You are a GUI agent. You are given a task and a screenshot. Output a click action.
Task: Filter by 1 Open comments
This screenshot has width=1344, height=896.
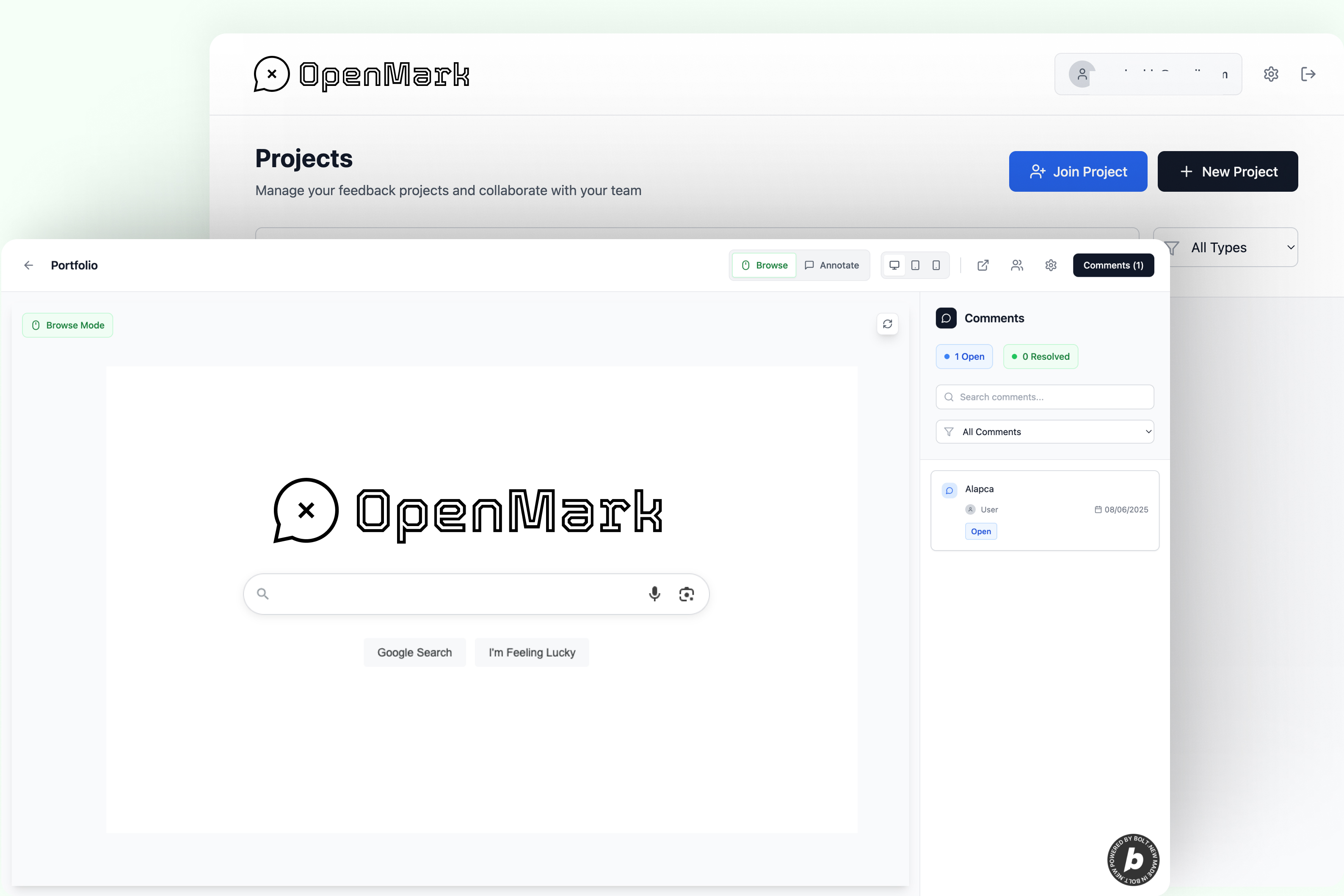[964, 356]
